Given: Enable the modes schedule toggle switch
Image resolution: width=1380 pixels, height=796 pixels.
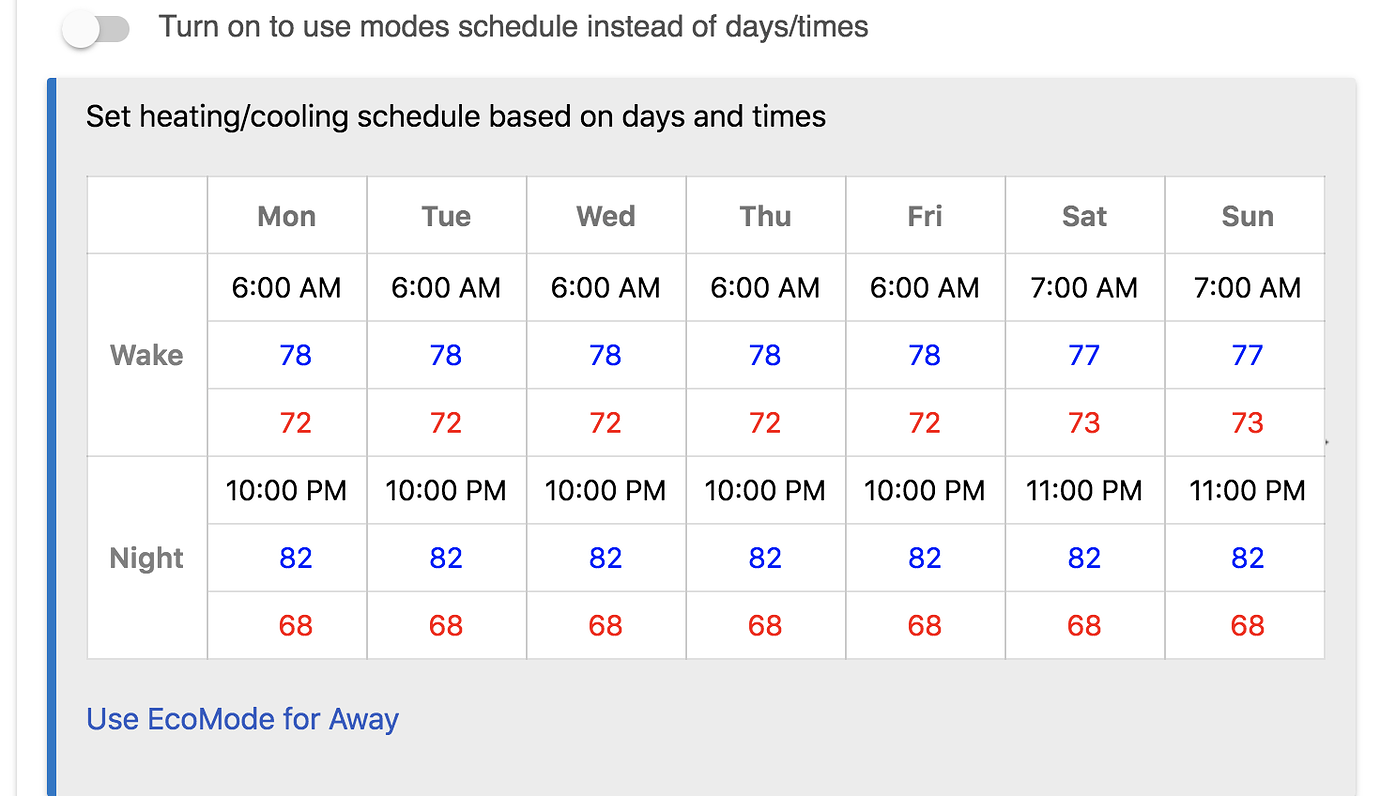Looking at the screenshot, I should [x=95, y=29].
